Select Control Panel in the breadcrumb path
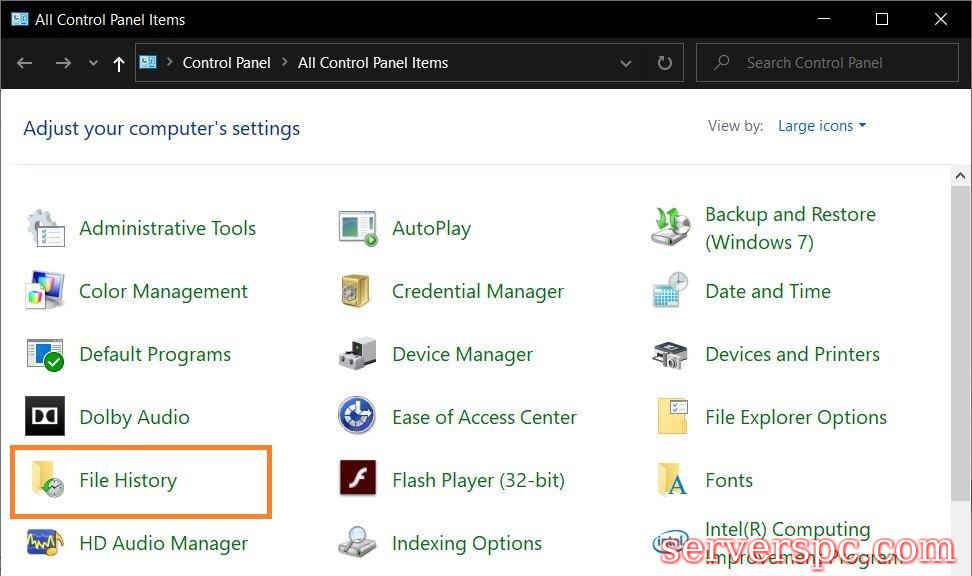The height and width of the screenshot is (576, 972). point(226,63)
